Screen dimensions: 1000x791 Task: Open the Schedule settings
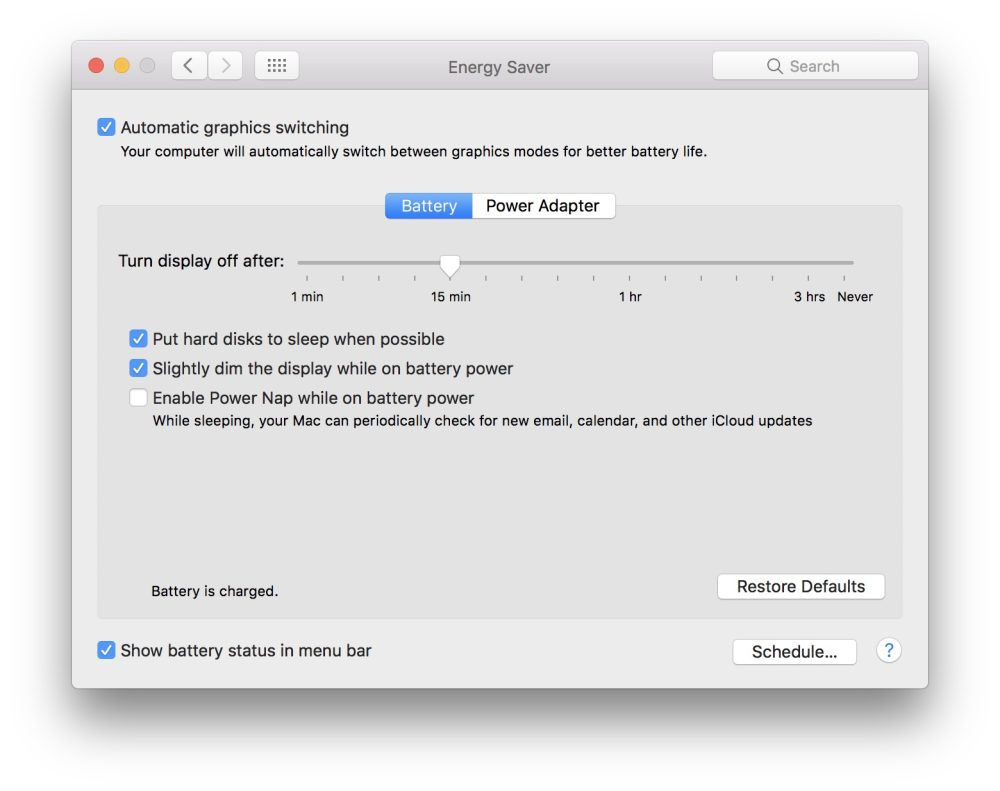794,651
